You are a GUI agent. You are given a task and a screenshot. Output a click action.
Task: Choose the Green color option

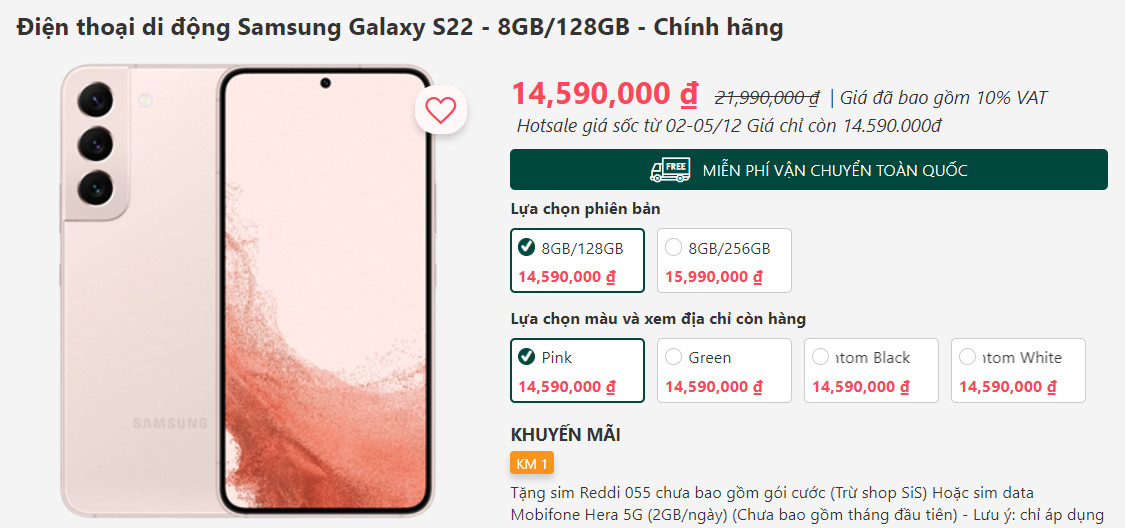coord(724,370)
